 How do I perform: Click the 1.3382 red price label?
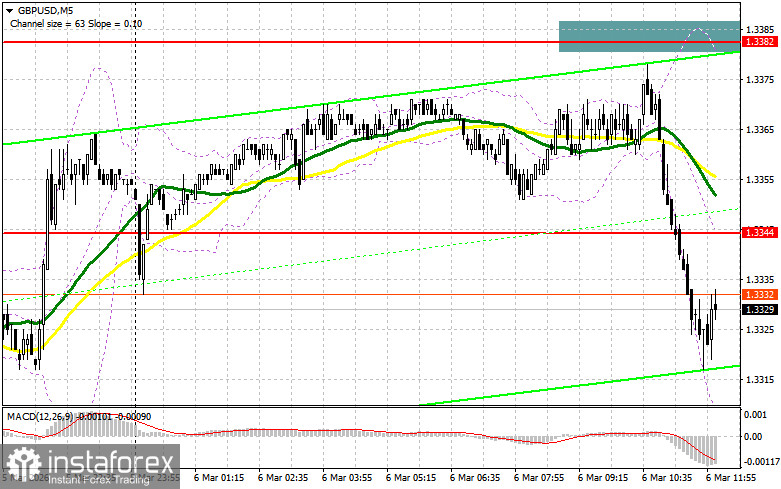point(759,42)
